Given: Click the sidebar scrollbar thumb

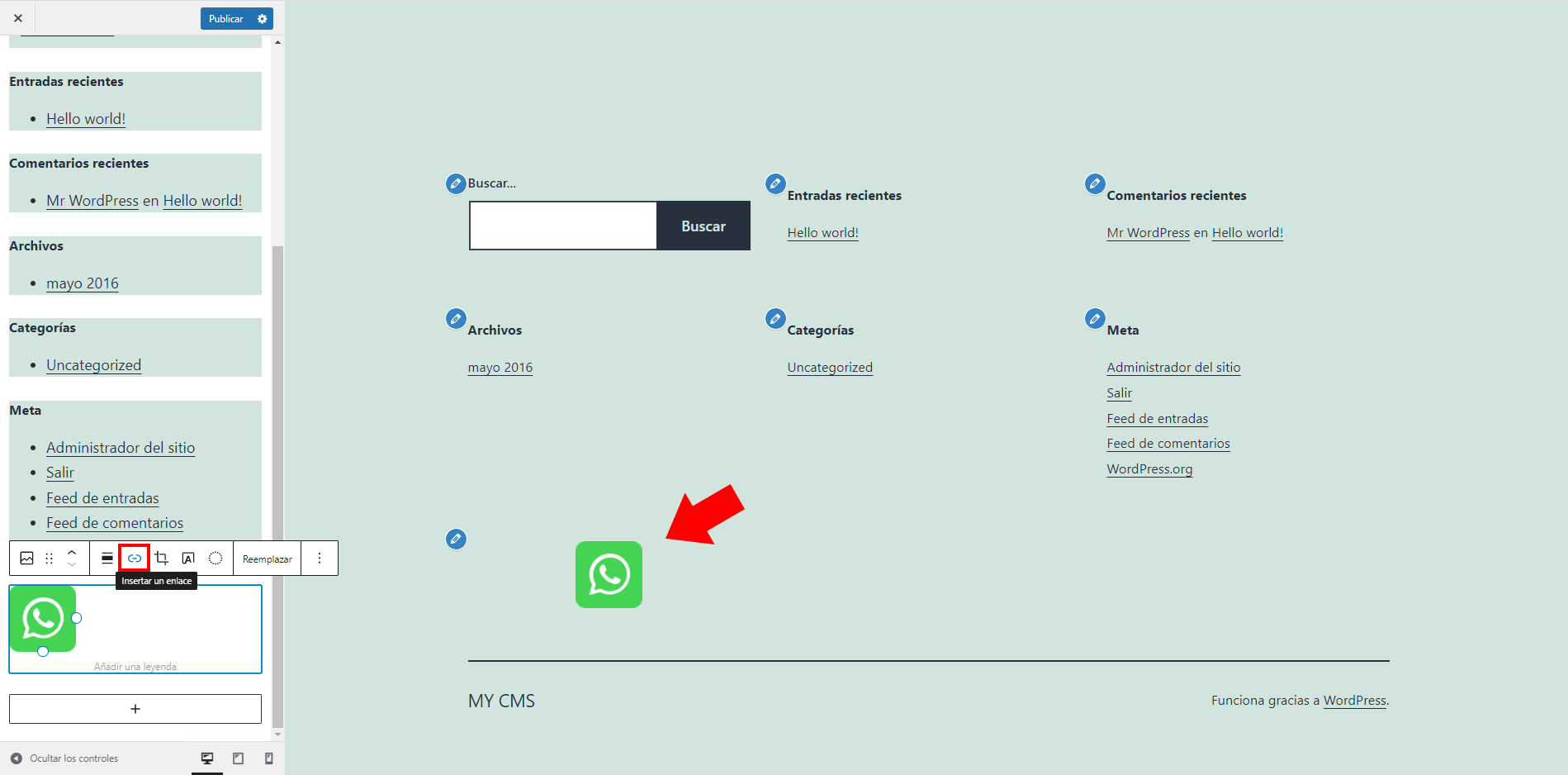Looking at the screenshot, I should pos(277,487).
